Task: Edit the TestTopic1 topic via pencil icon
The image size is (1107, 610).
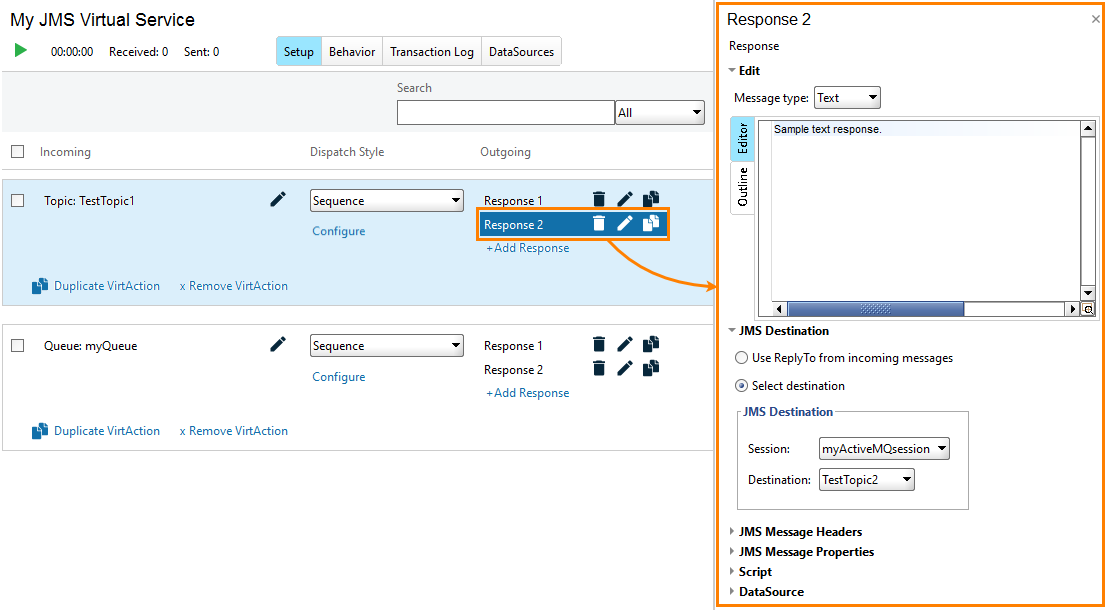Action: (277, 199)
